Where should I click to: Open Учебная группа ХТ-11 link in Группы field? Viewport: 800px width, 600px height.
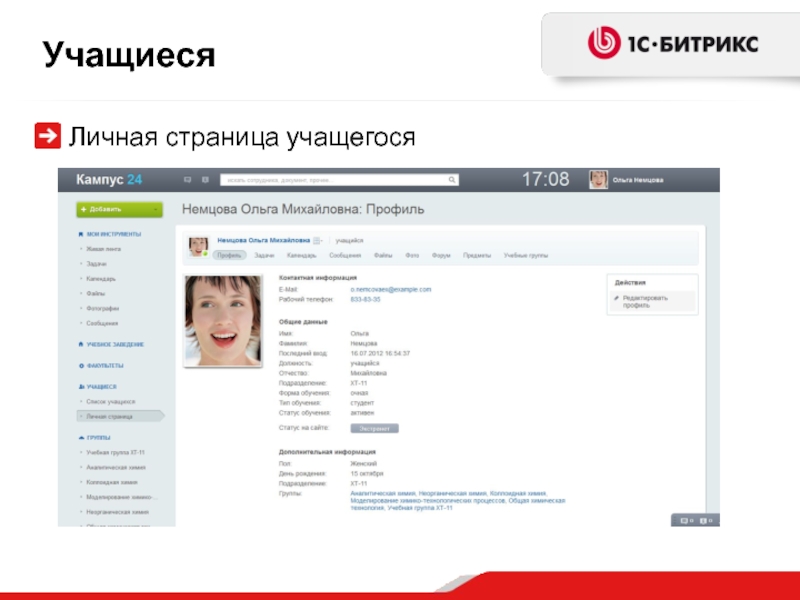tap(420, 508)
